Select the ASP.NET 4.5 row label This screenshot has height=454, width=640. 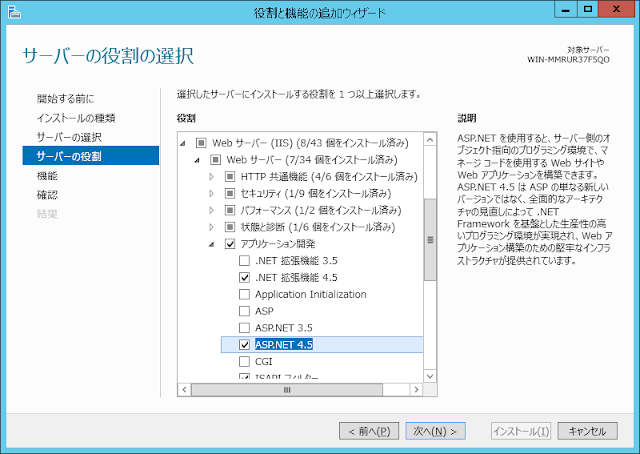284,345
